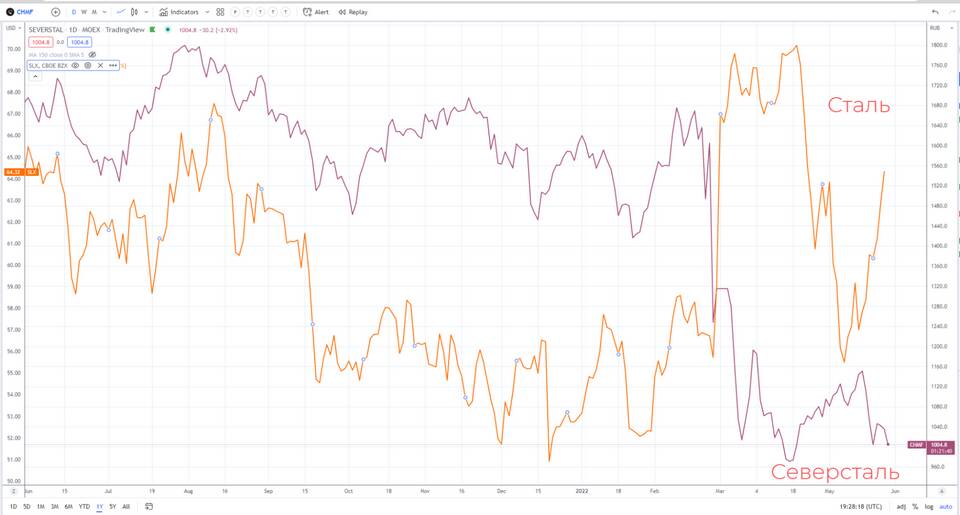This screenshot has width=960, height=515.
Task: Select the 5D time range
Action: pyautogui.click(x=27, y=506)
